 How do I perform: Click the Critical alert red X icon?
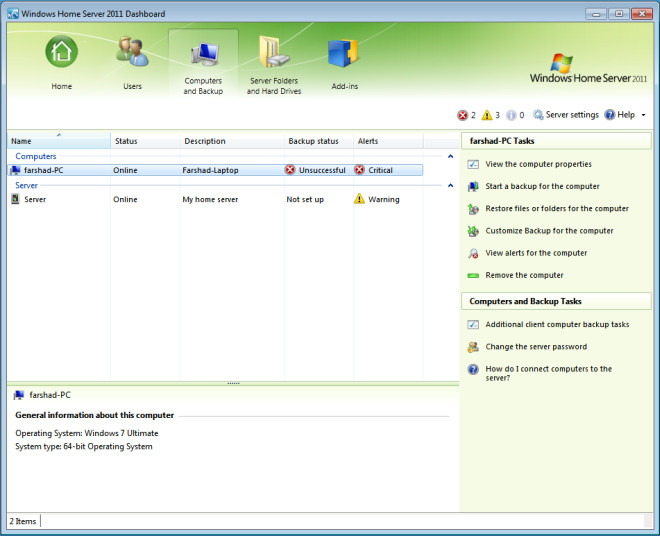pyautogui.click(x=359, y=170)
